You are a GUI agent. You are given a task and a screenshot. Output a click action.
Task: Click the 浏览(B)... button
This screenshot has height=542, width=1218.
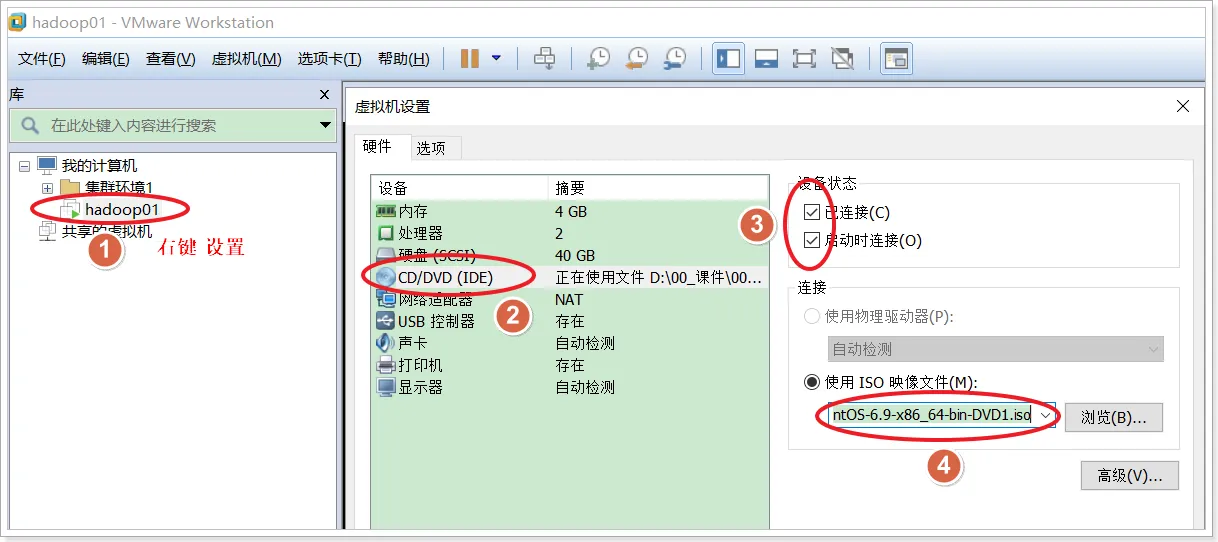[1113, 417]
